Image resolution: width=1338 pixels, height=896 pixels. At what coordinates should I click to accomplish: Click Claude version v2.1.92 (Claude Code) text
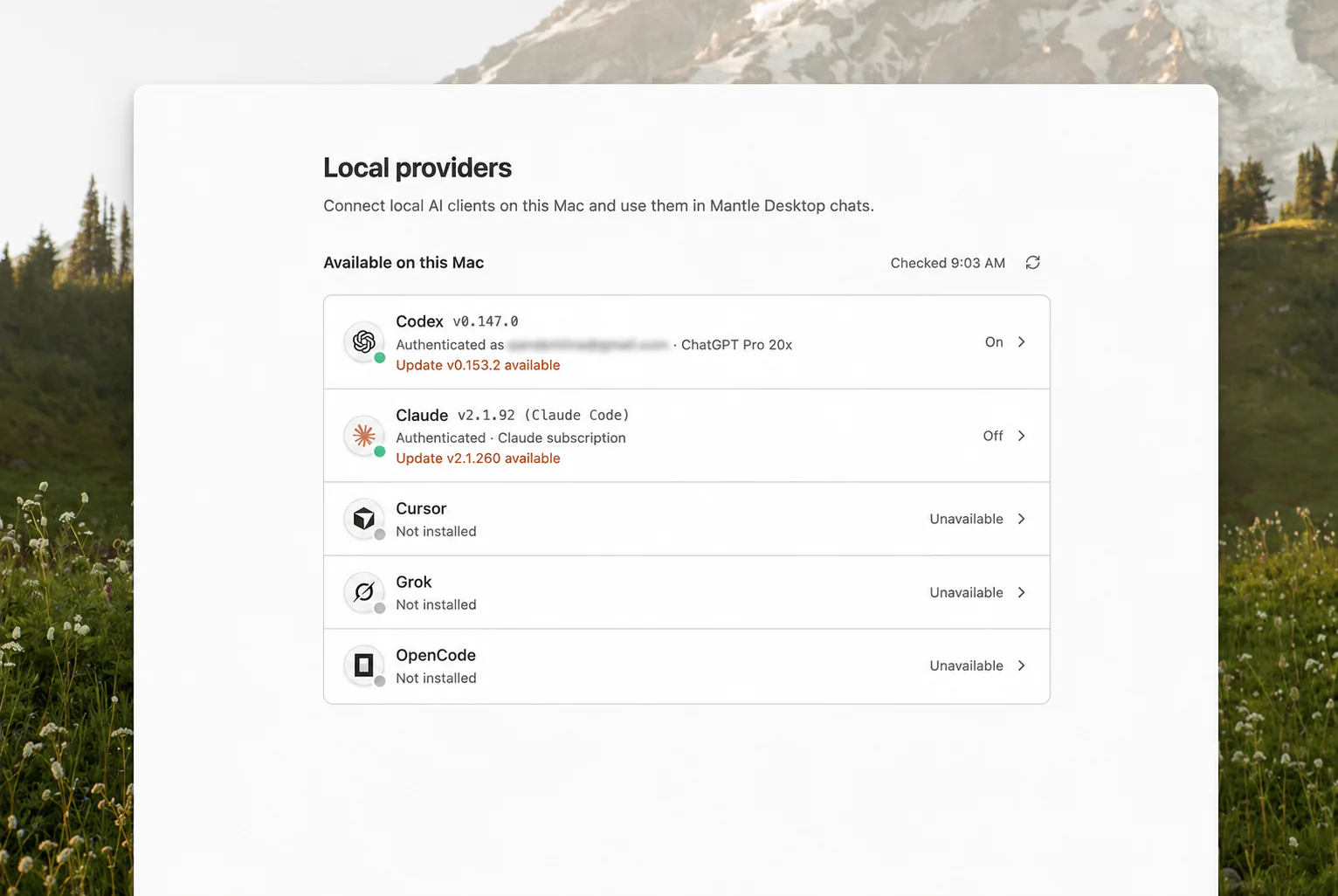pos(543,415)
